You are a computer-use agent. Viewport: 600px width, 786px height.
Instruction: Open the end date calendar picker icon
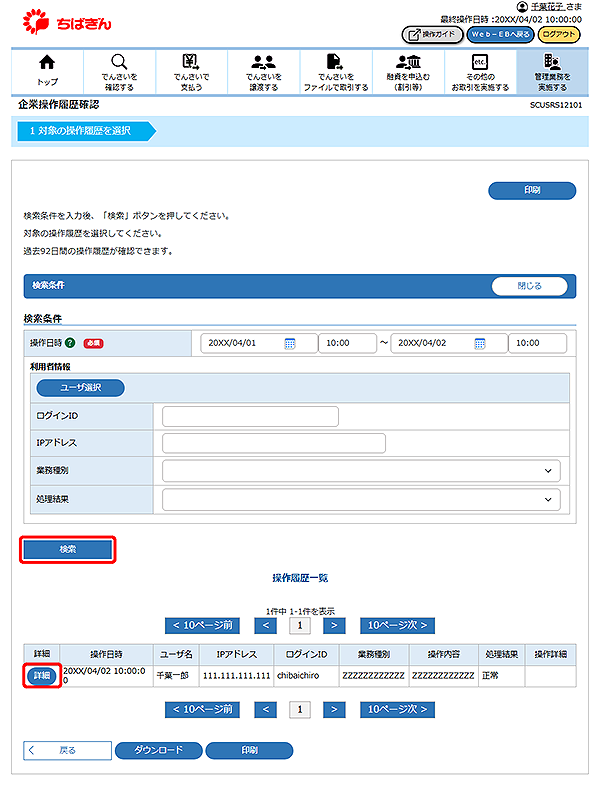tap(480, 343)
